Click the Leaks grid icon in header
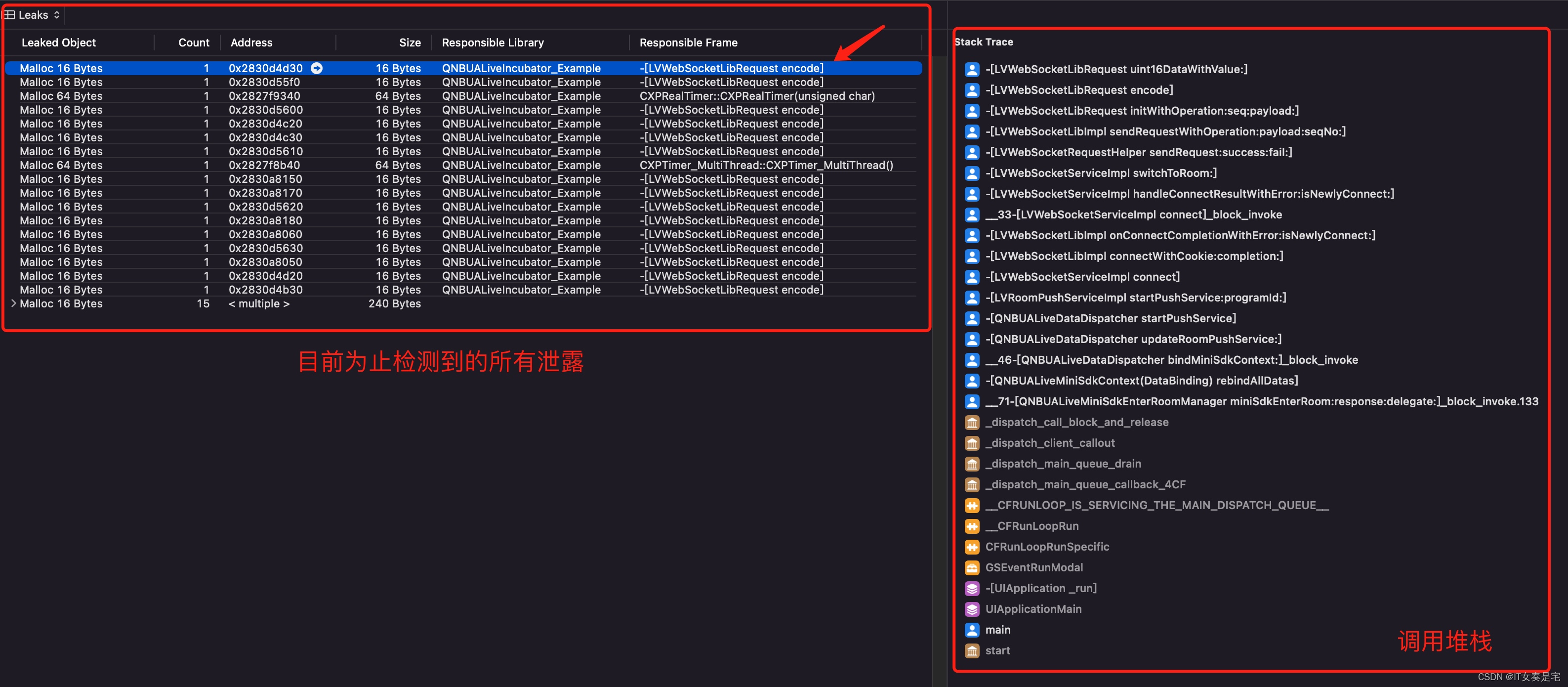 pos(9,15)
